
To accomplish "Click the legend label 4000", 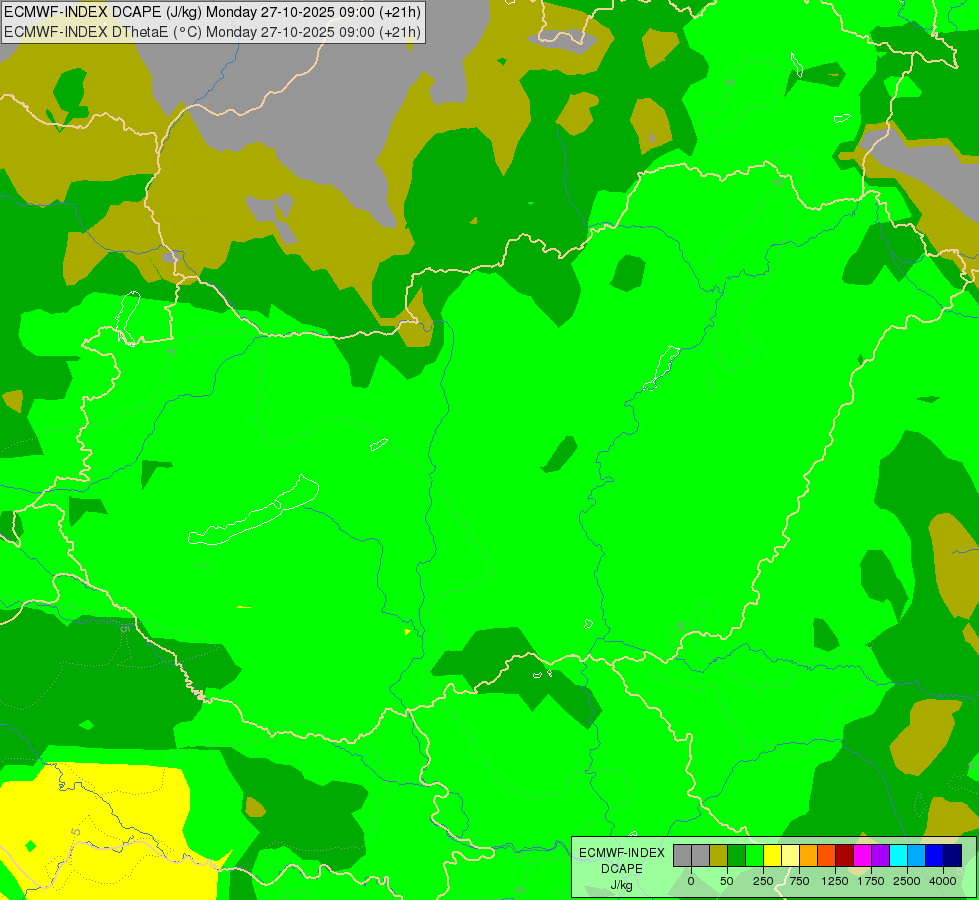I will (x=943, y=881).
